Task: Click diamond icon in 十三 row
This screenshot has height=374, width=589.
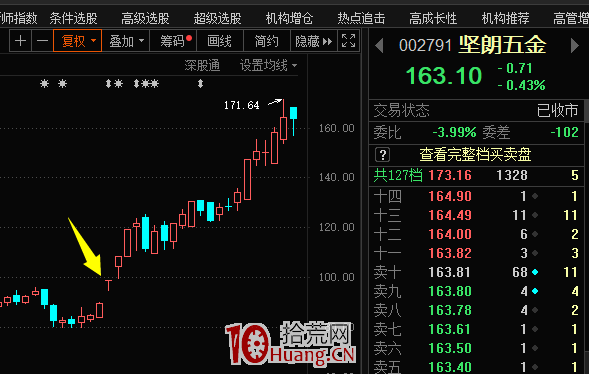Action: point(535,215)
